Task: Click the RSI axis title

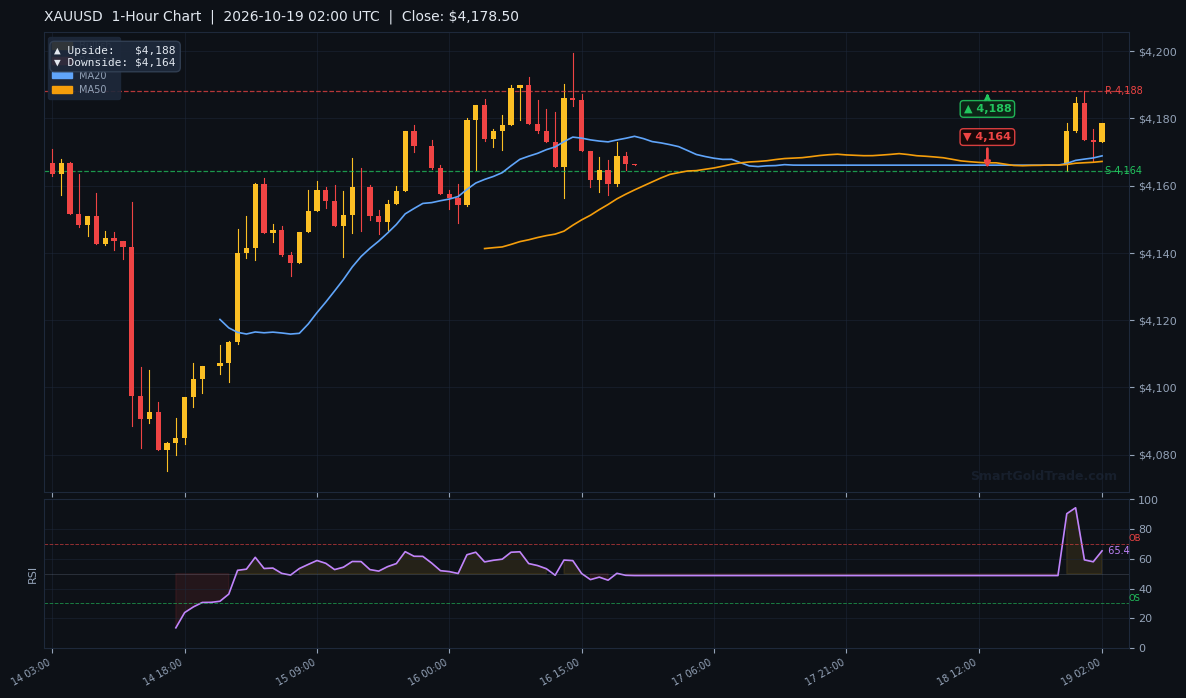Action: pyautogui.click(x=33, y=575)
